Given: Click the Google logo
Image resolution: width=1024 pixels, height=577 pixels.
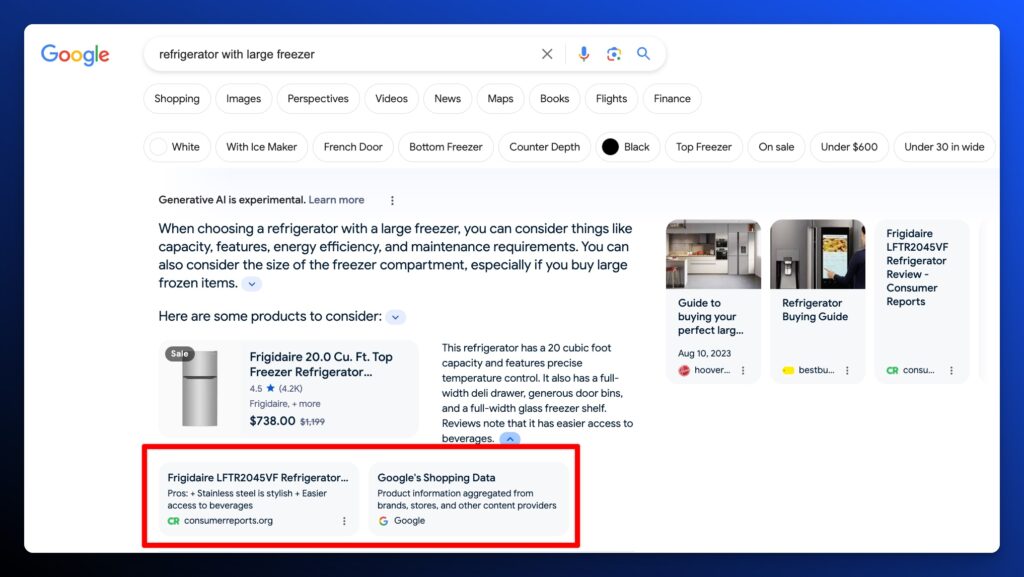Looking at the screenshot, I should 75,55.
